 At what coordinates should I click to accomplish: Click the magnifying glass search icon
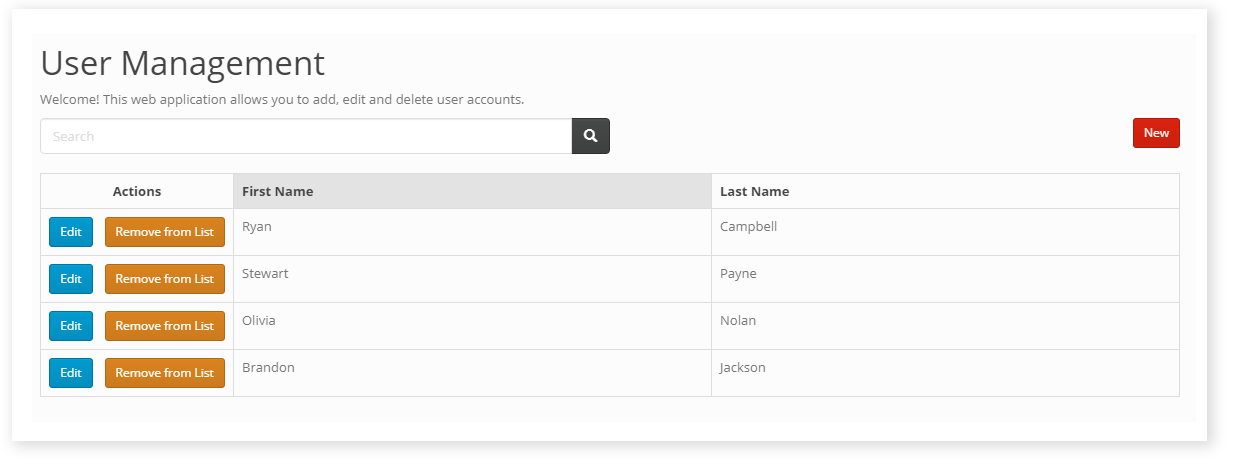tap(590, 136)
